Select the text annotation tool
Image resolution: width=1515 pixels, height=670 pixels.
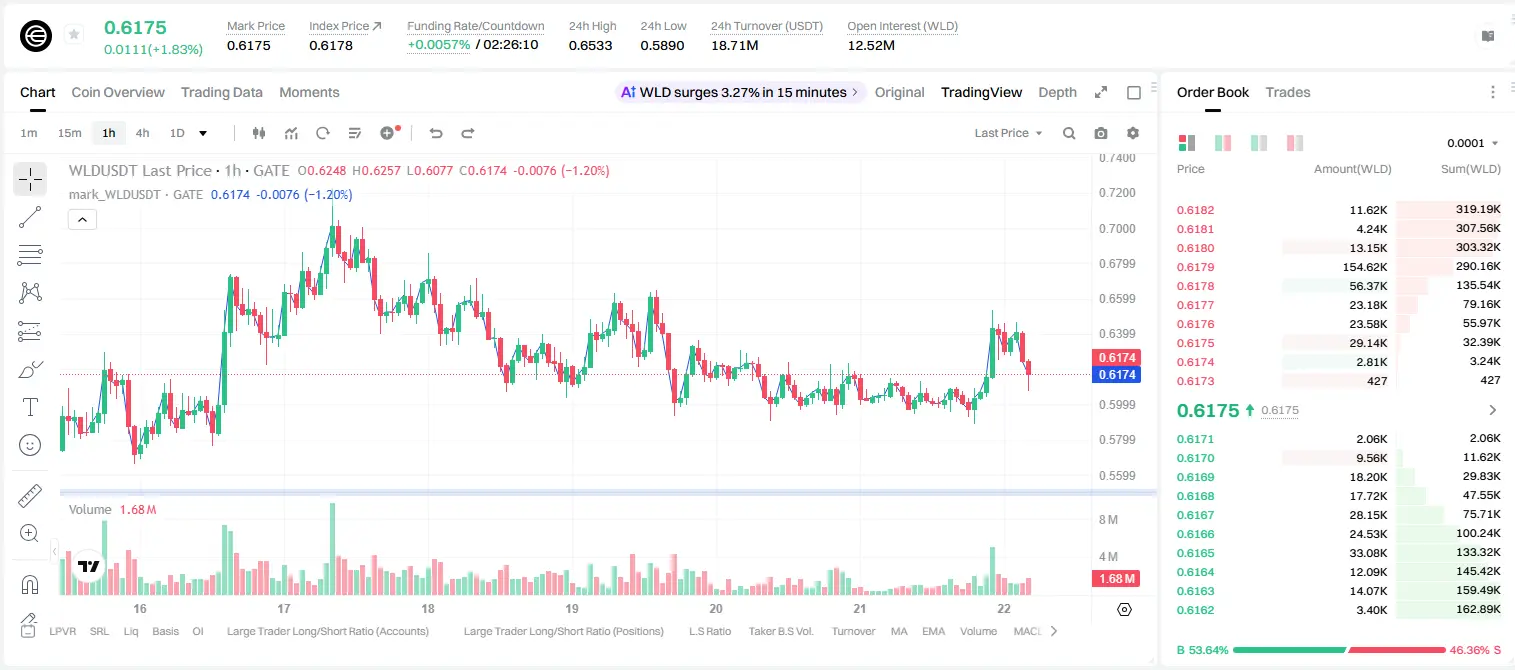click(30, 407)
